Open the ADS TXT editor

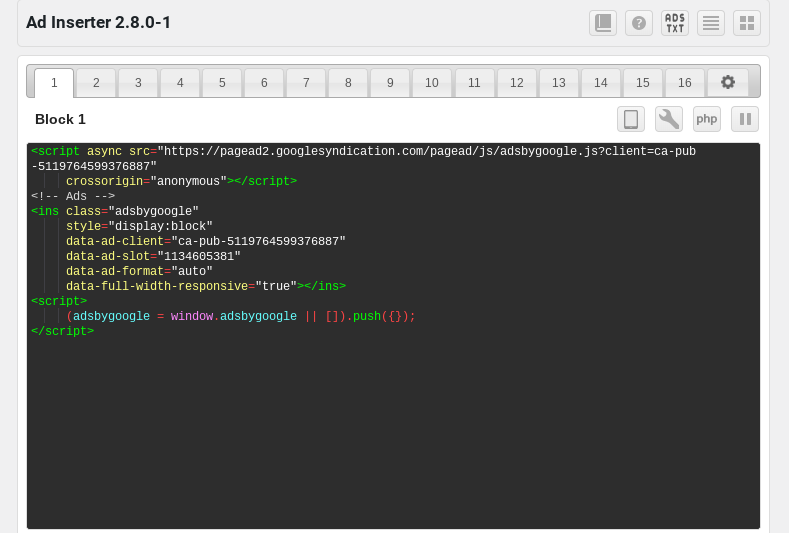click(x=675, y=23)
